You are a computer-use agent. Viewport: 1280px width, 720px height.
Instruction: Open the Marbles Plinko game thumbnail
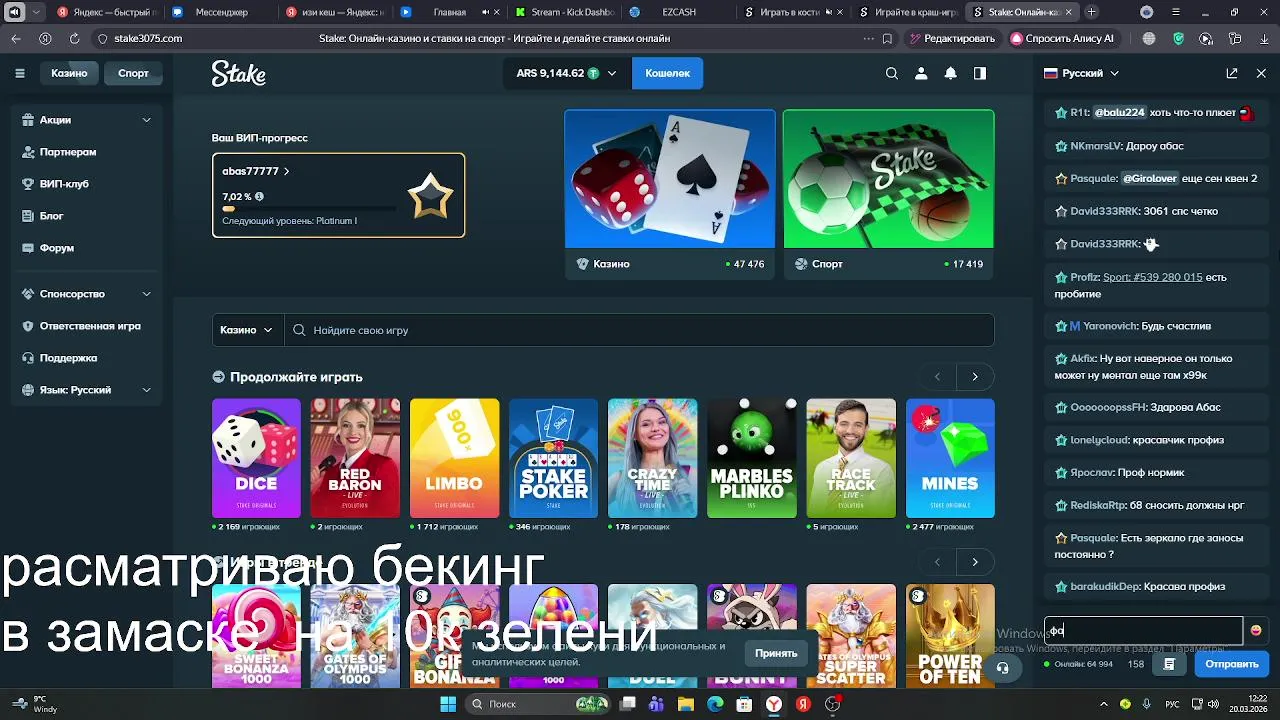[751, 458]
